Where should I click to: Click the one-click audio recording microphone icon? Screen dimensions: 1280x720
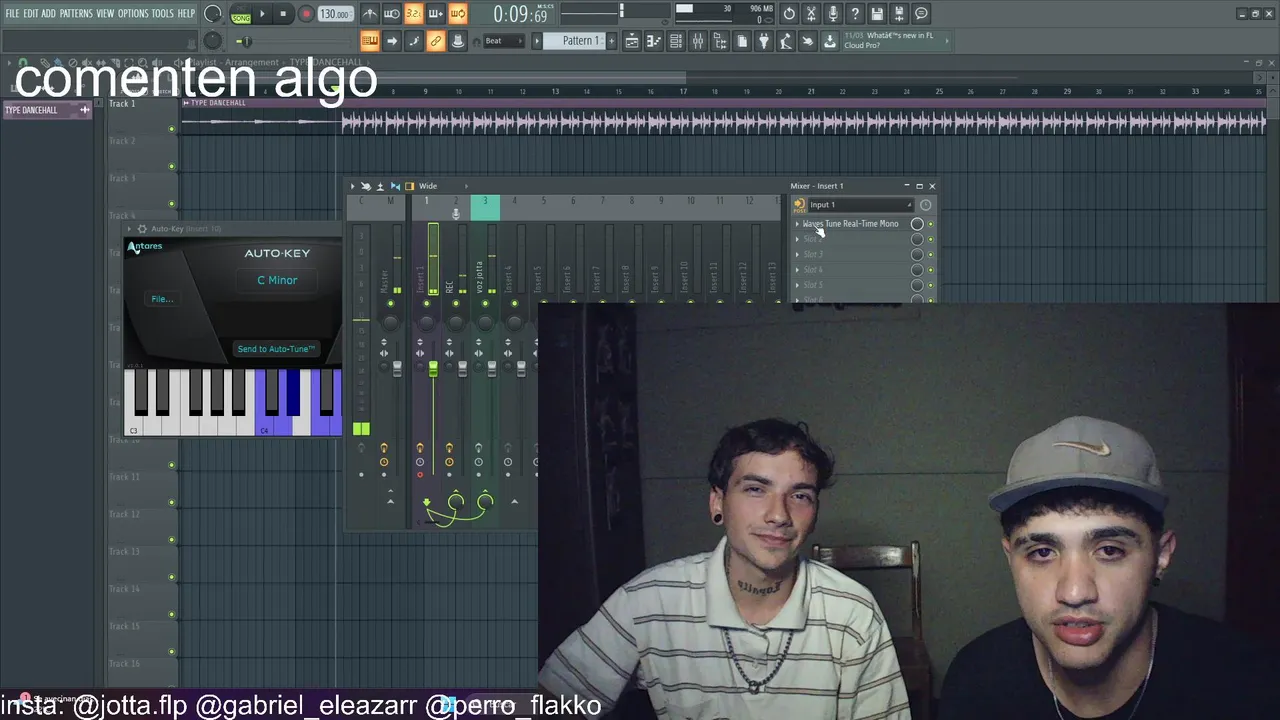834,14
